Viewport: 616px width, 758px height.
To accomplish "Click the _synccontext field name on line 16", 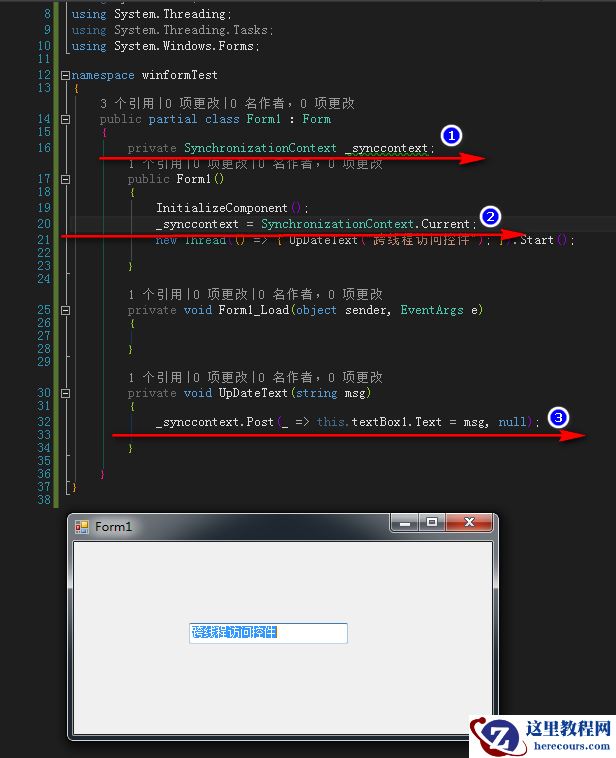I will 386,148.
